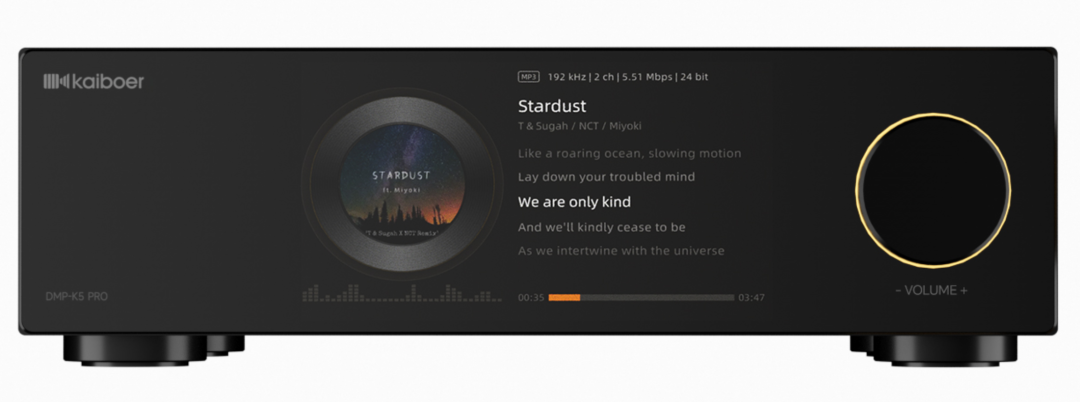Click the Stardust song title
The width and height of the screenshot is (1080, 402).
click(552, 106)
